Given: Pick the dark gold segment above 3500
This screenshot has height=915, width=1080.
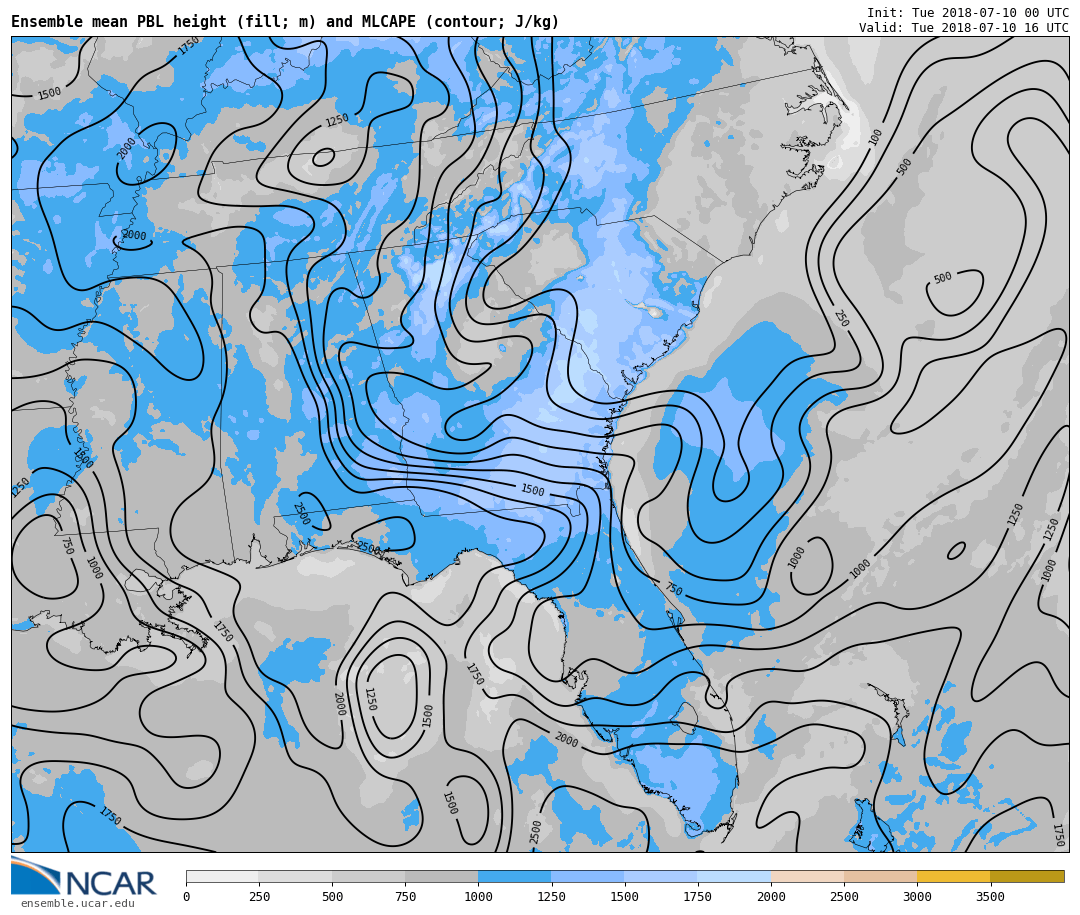Looking at the screenshot, I should coord(1027,876).
